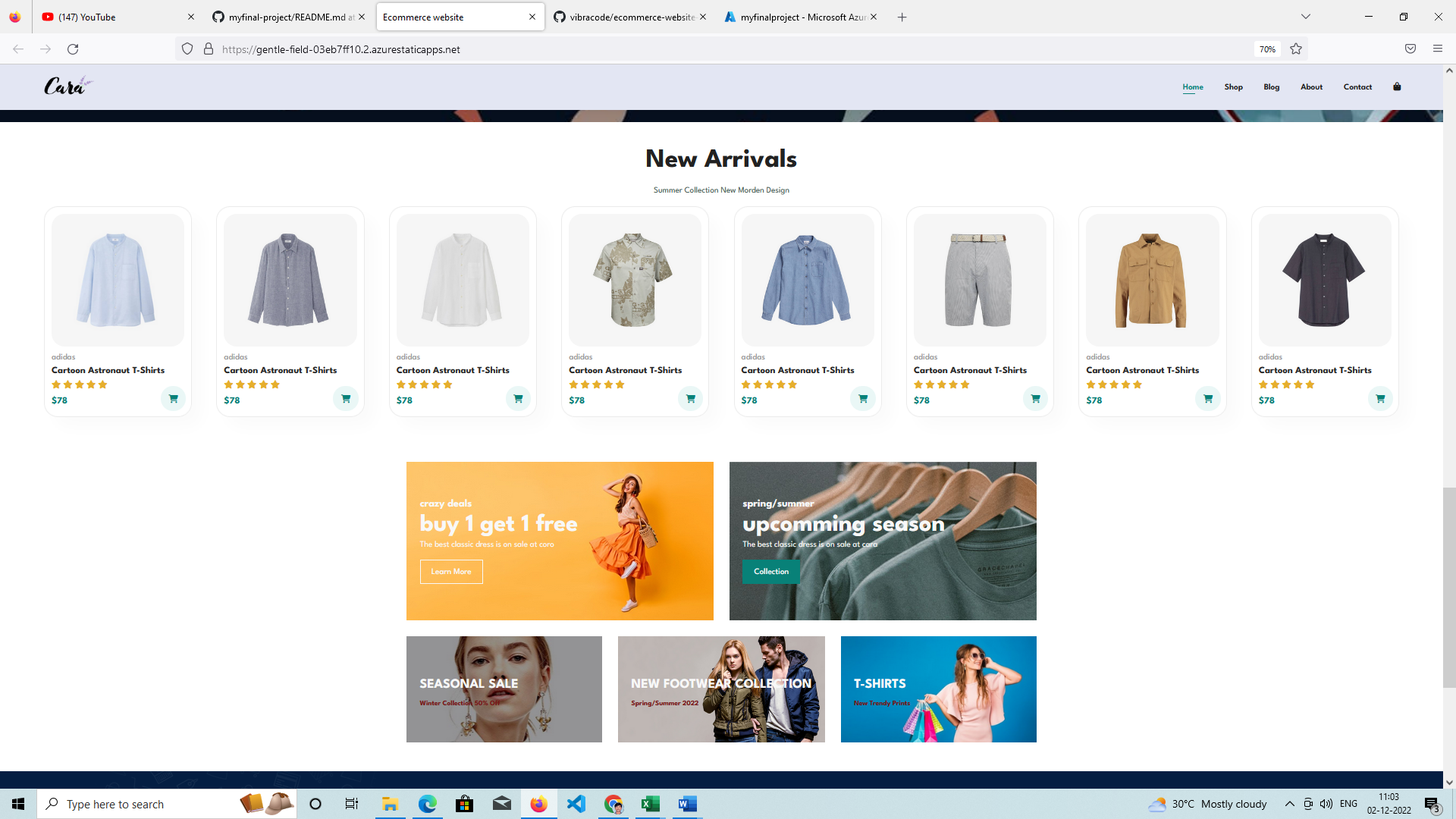Viewport: 1456px width, 819px height.
Task: Click the page vertical scrollbar thumb
Action: point(1449,588)
